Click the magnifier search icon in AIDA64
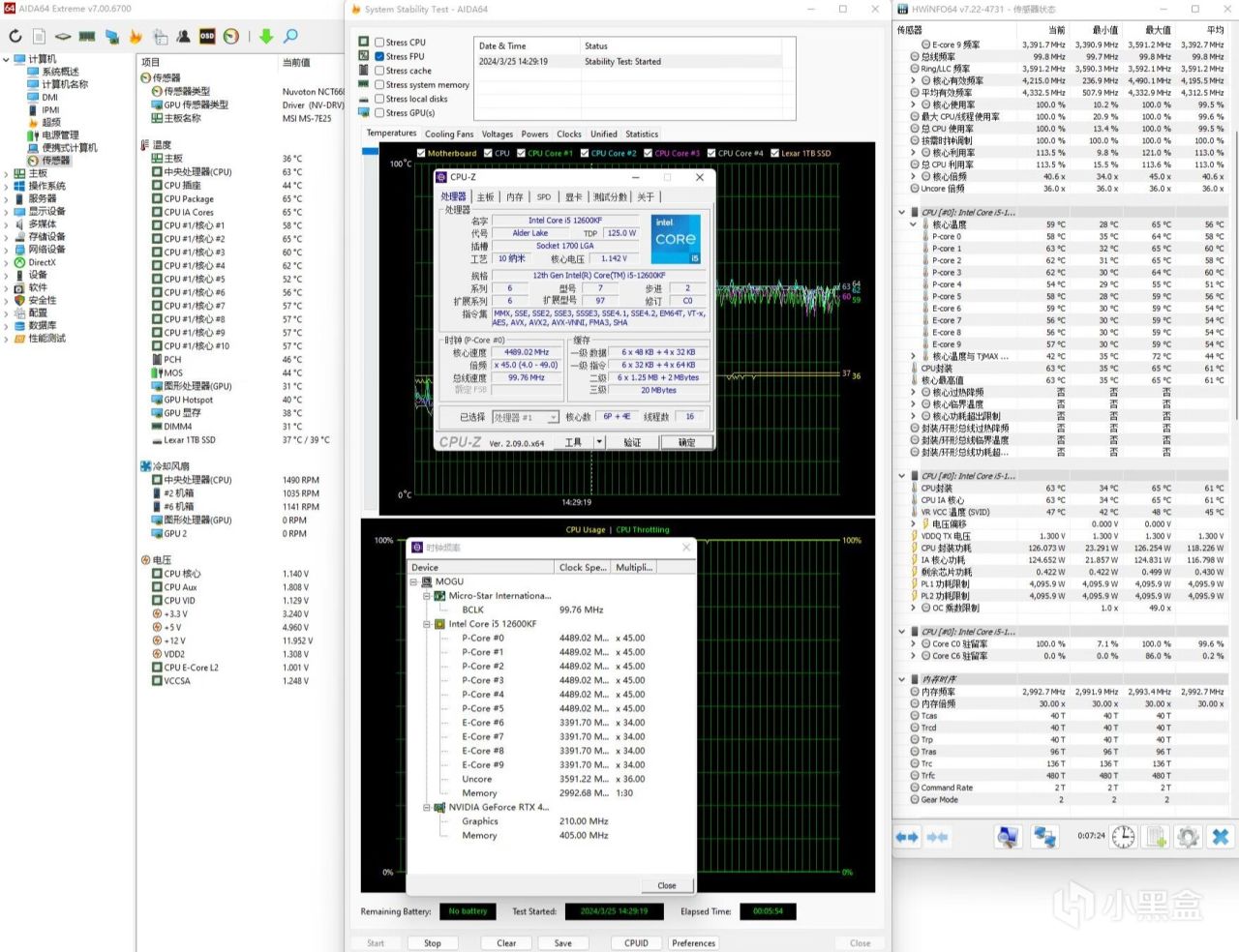The width and height of the screenshot is (1239, 952). pos(290,37)
